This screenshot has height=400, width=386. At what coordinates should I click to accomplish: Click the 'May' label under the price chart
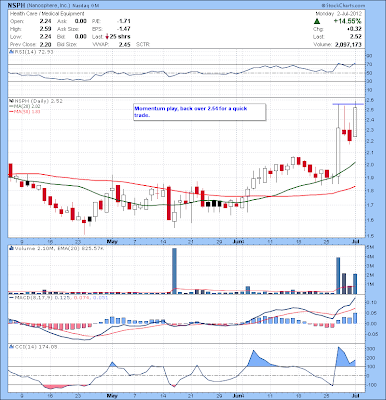[x=112, y=241]
